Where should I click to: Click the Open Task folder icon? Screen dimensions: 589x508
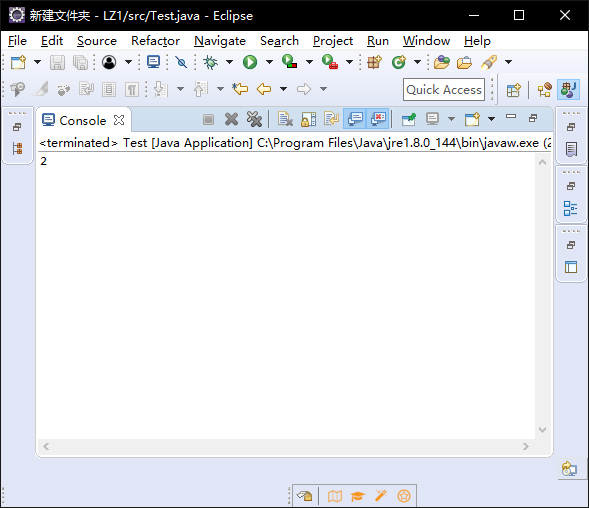coord(464,62)
